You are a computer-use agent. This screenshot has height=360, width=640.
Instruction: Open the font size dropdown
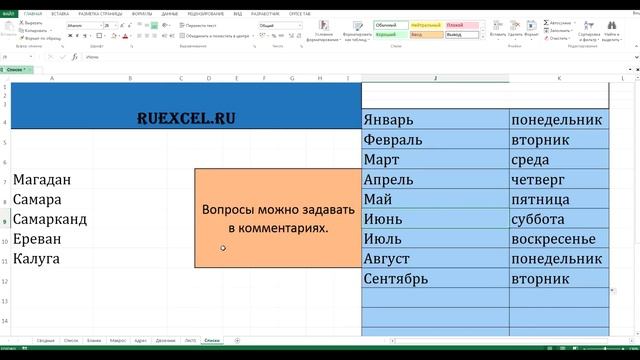click(116, 25)
